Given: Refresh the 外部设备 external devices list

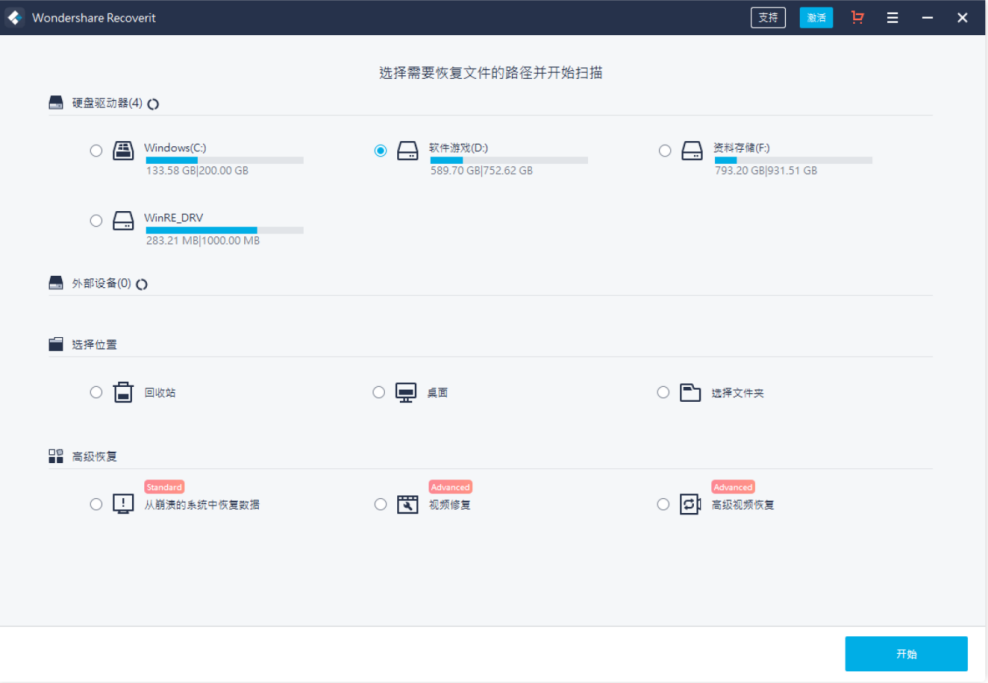Looking at the screenshot, I should (x=141, y=283).
